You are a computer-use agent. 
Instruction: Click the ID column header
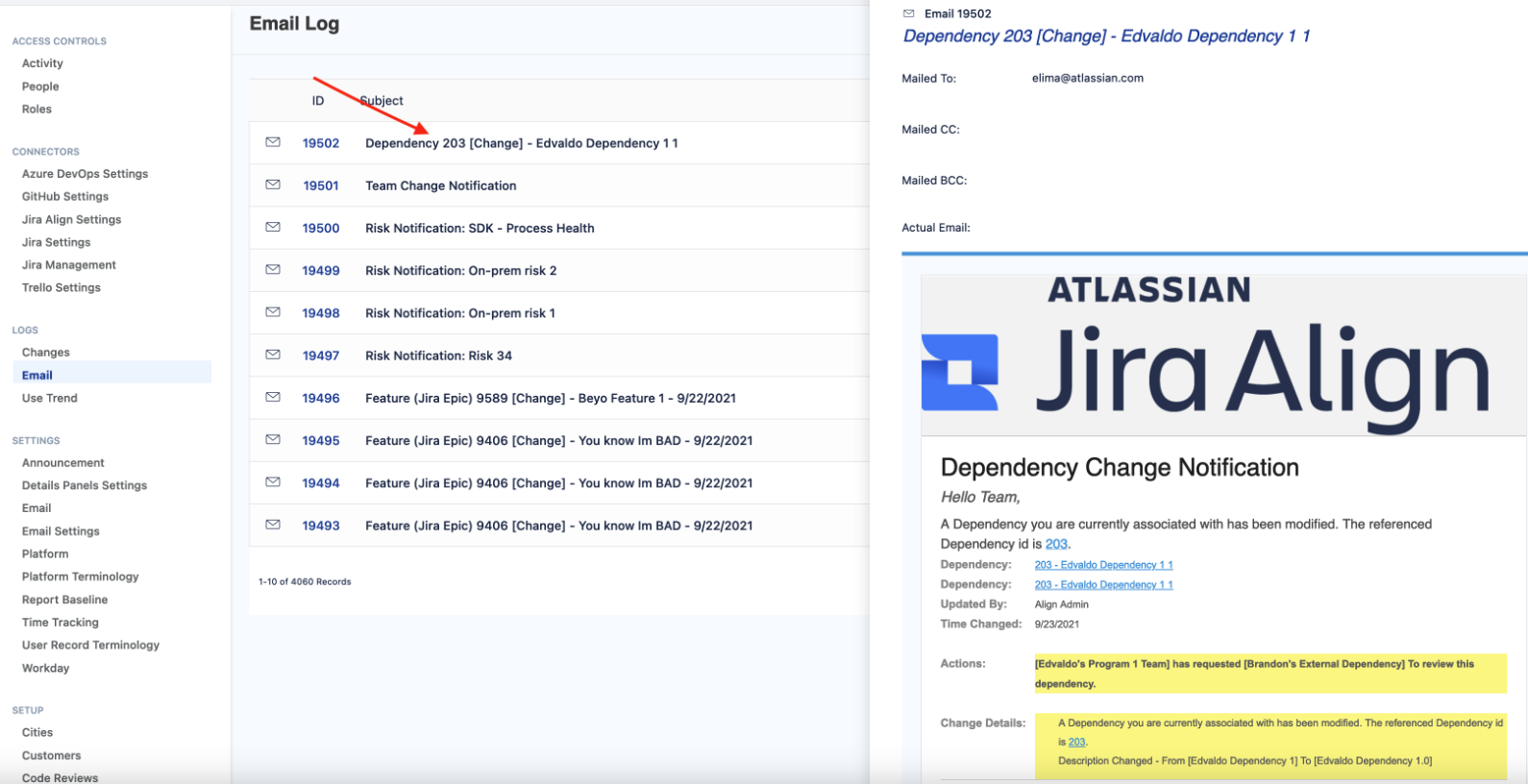click(317, 101)
